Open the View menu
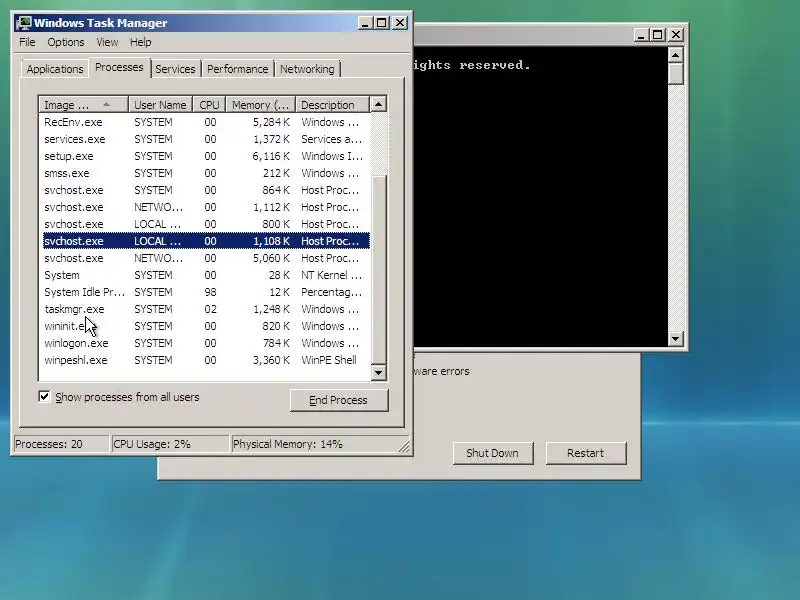 (107, 42)
